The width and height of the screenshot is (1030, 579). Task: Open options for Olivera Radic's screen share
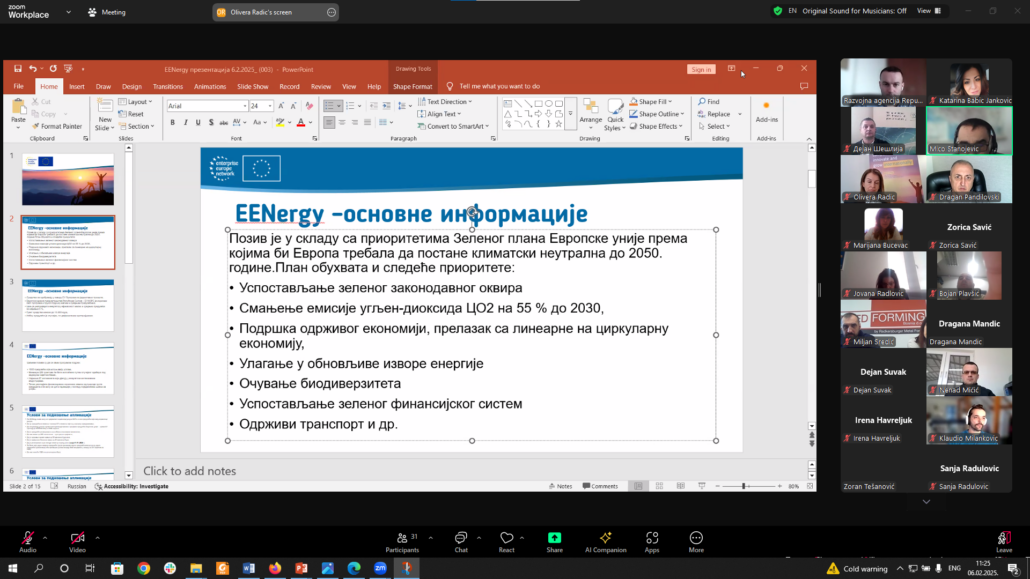point(331,12)
